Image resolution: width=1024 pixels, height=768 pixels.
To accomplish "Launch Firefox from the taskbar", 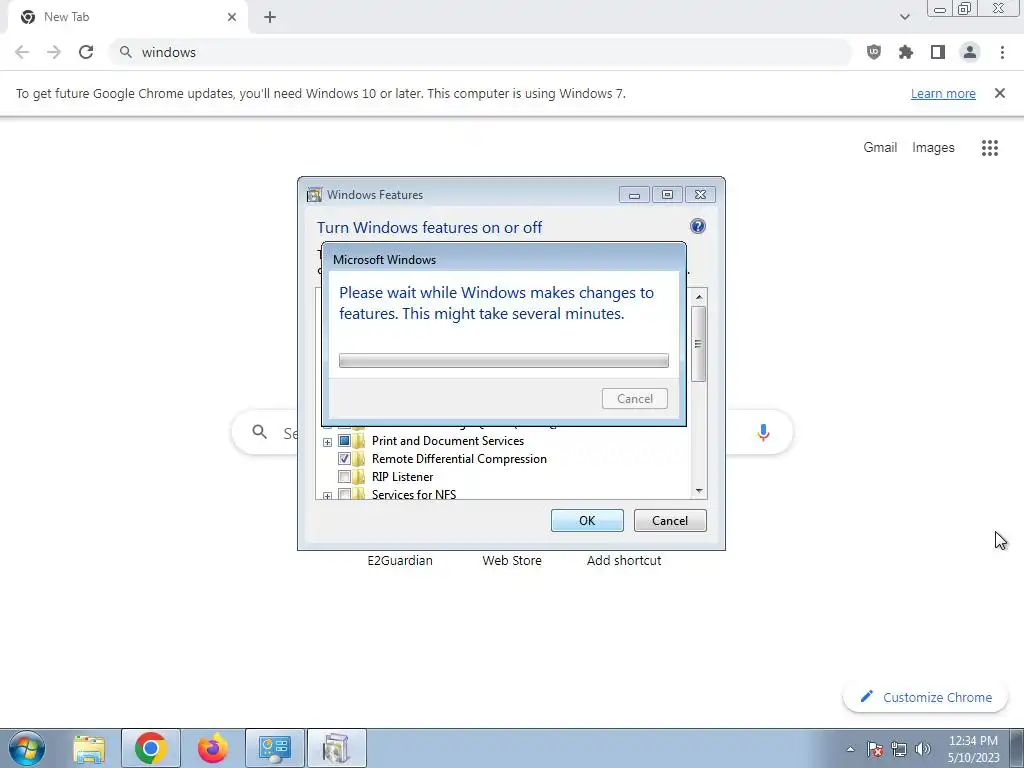I will click(213, 748).
